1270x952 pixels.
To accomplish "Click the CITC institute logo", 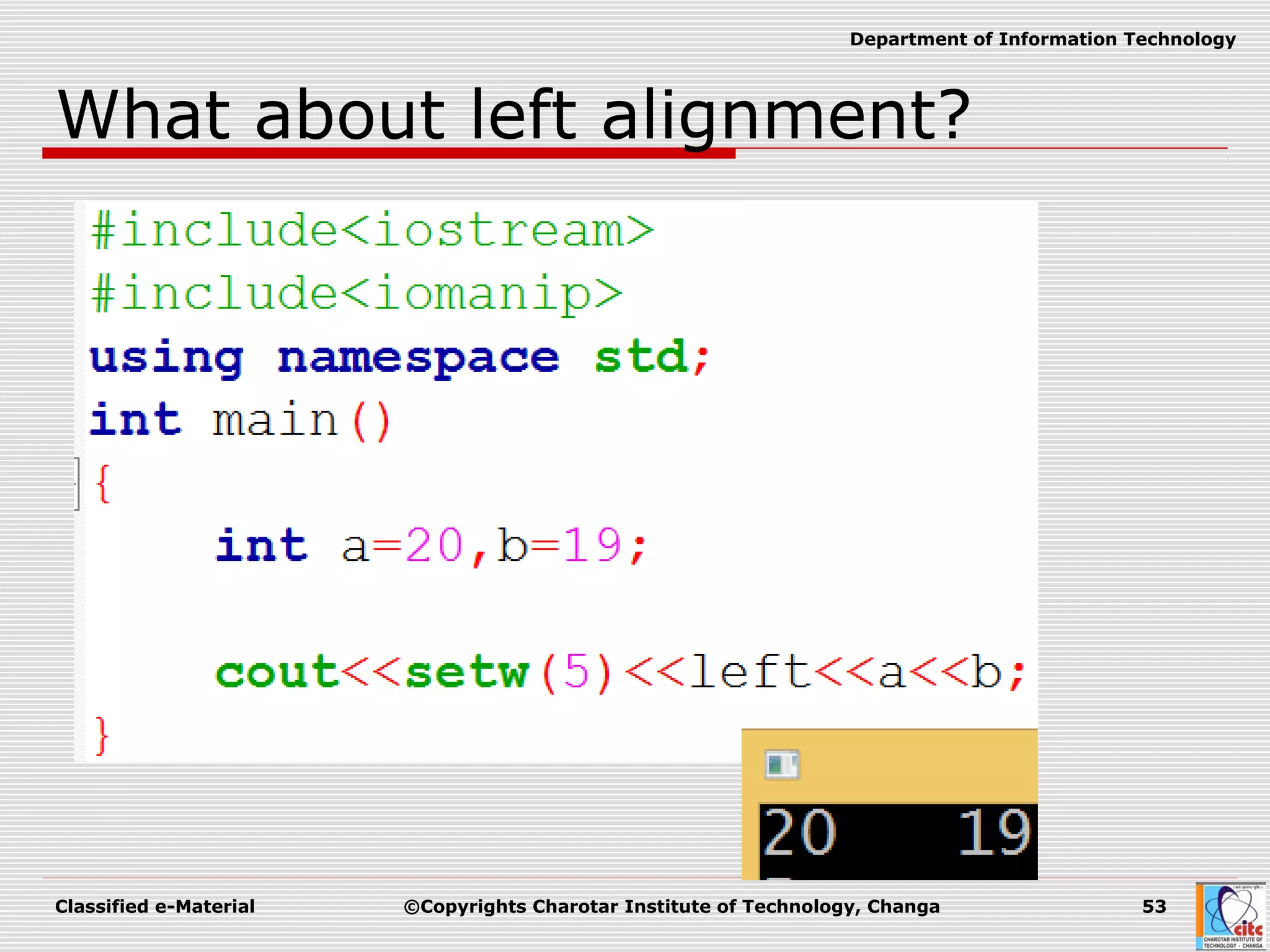I will pyautogui.click(x=1231, y=916).
